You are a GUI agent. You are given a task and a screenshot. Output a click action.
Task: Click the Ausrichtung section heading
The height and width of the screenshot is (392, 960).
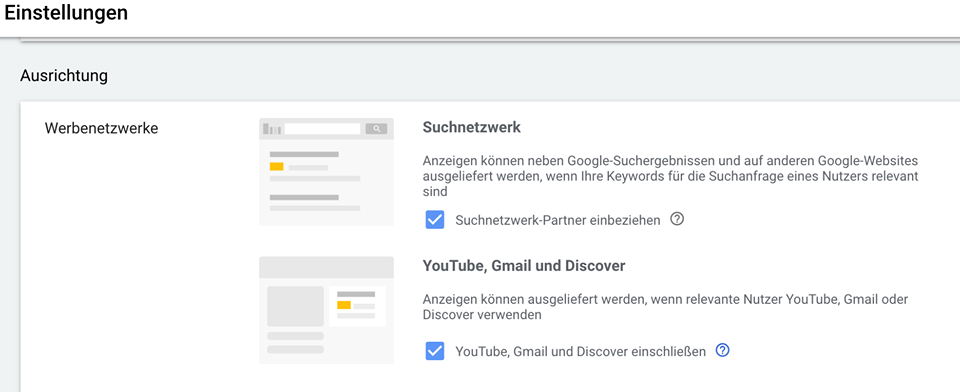coord(64,76)
